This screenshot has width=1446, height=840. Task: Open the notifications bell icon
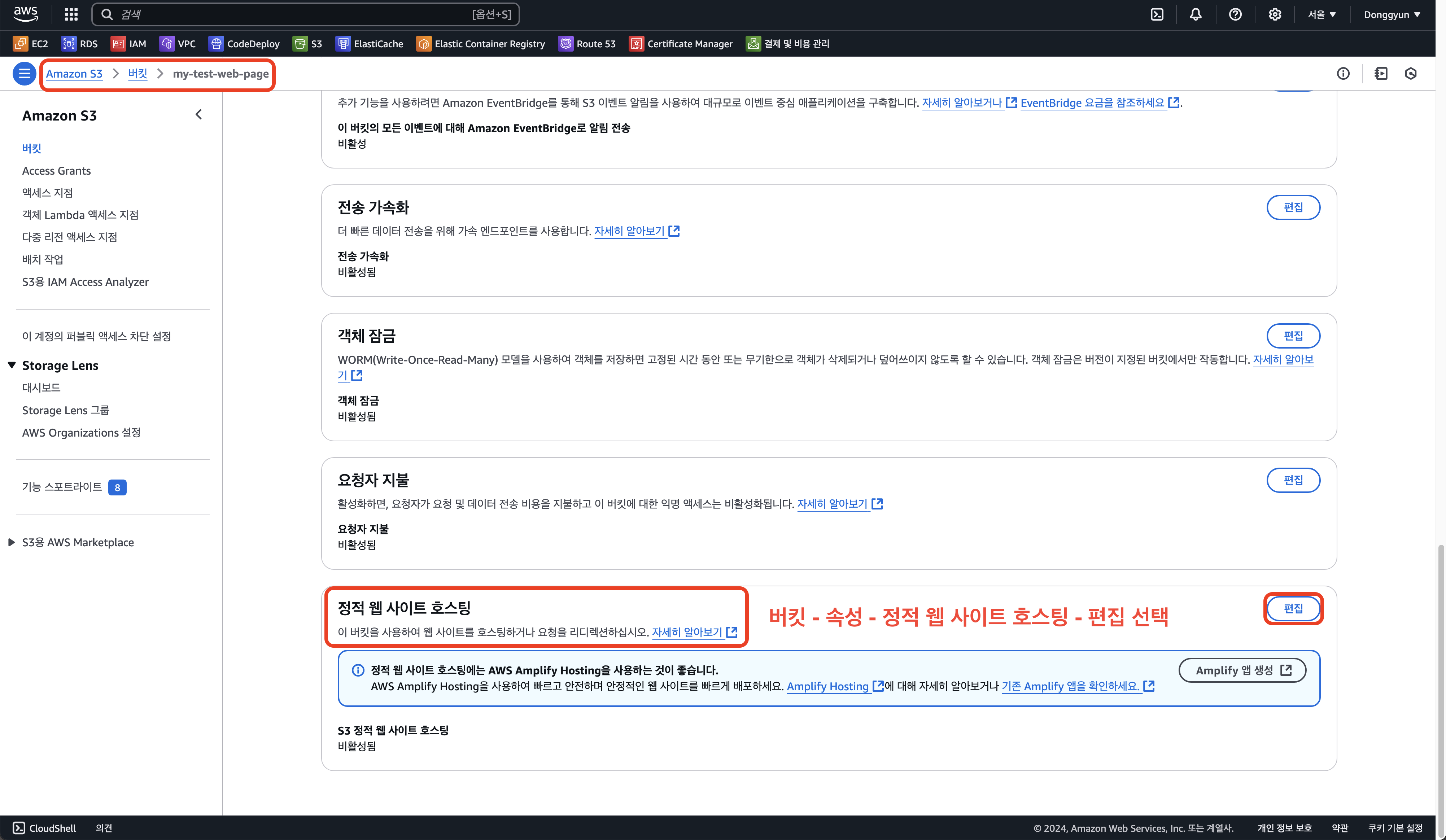(x=1195, y=14)
